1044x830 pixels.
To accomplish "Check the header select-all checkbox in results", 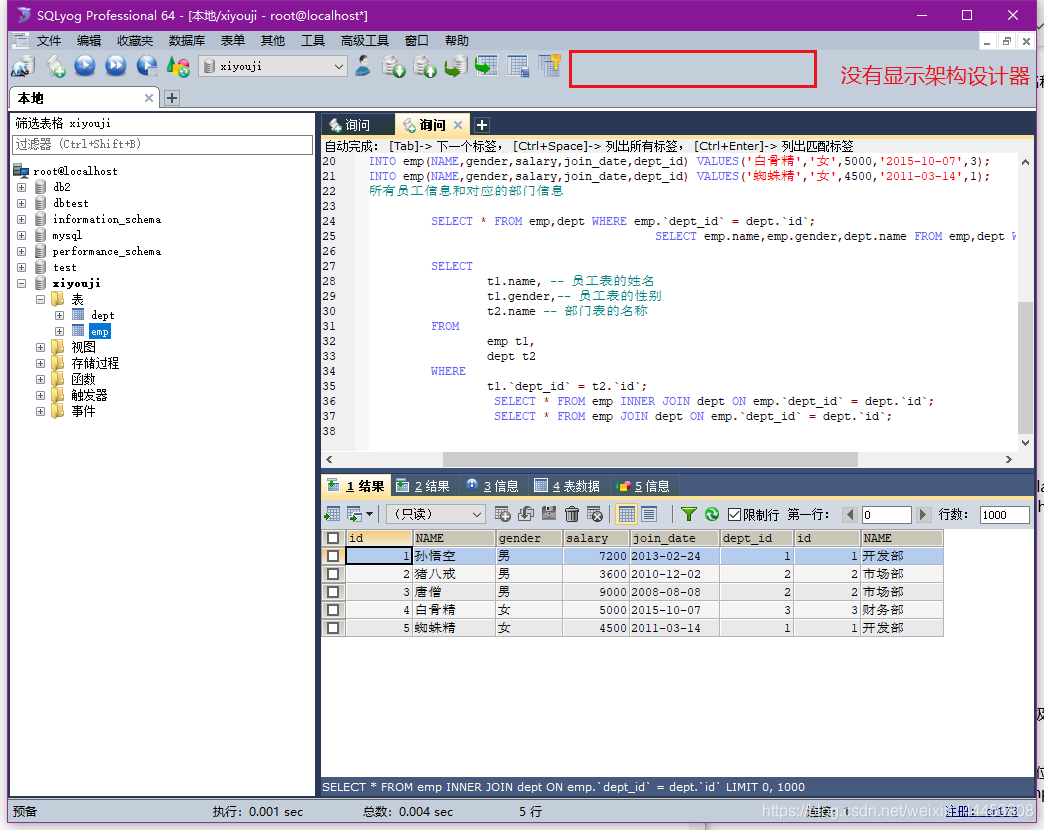I will tap(333, 538).
